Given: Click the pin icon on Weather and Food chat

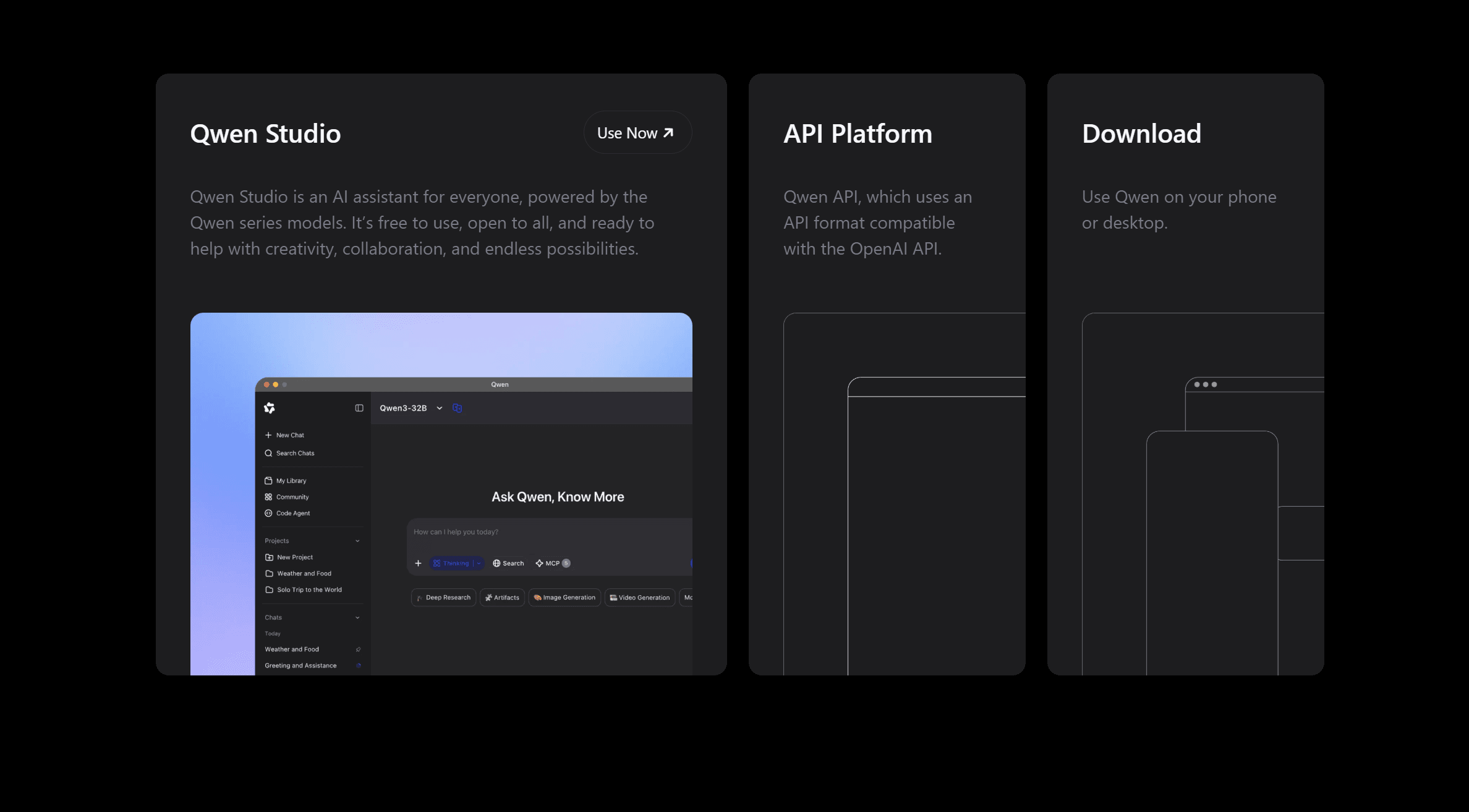Looking at the screenshot, I should (x=359, y=649).
